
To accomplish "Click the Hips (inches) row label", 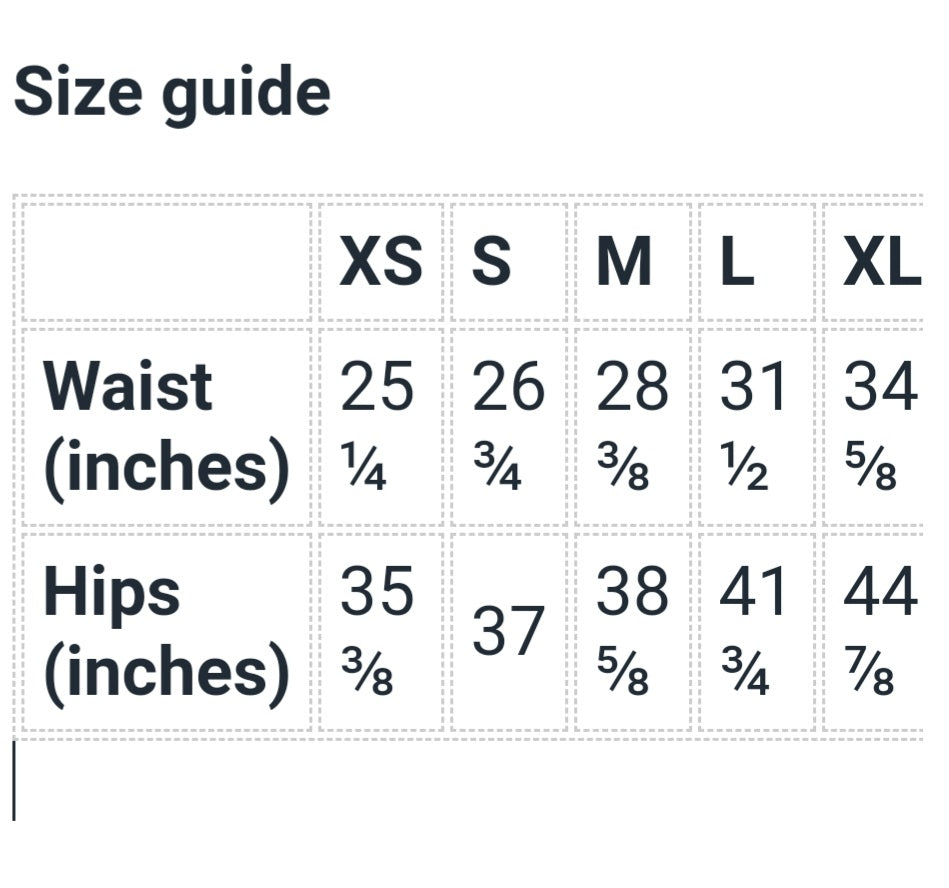I will point(167,632).
